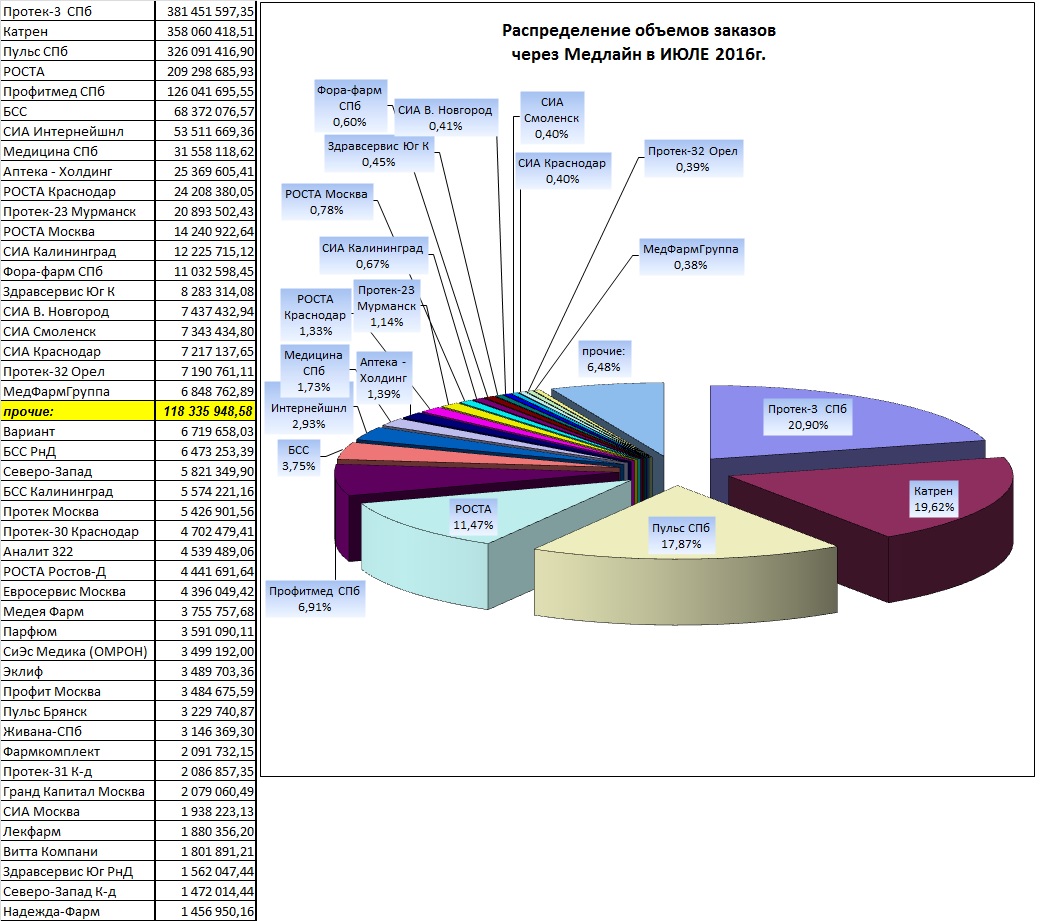The width and height of the screenshot is (1043, 921).
Task: Click the "БСС 3,75%" chart data label
Action: click(299, 458)
